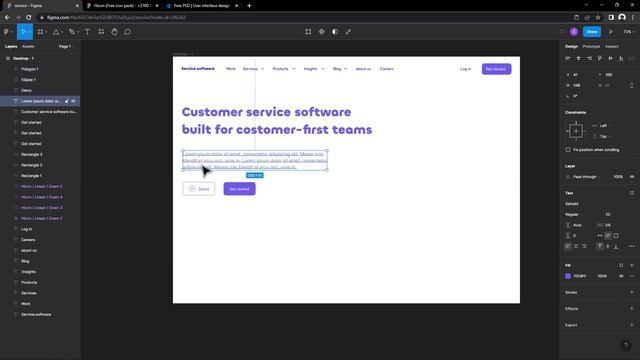Open the Figma main menu icon
Screen dimensions: 640x360
[x=6, y=32]
